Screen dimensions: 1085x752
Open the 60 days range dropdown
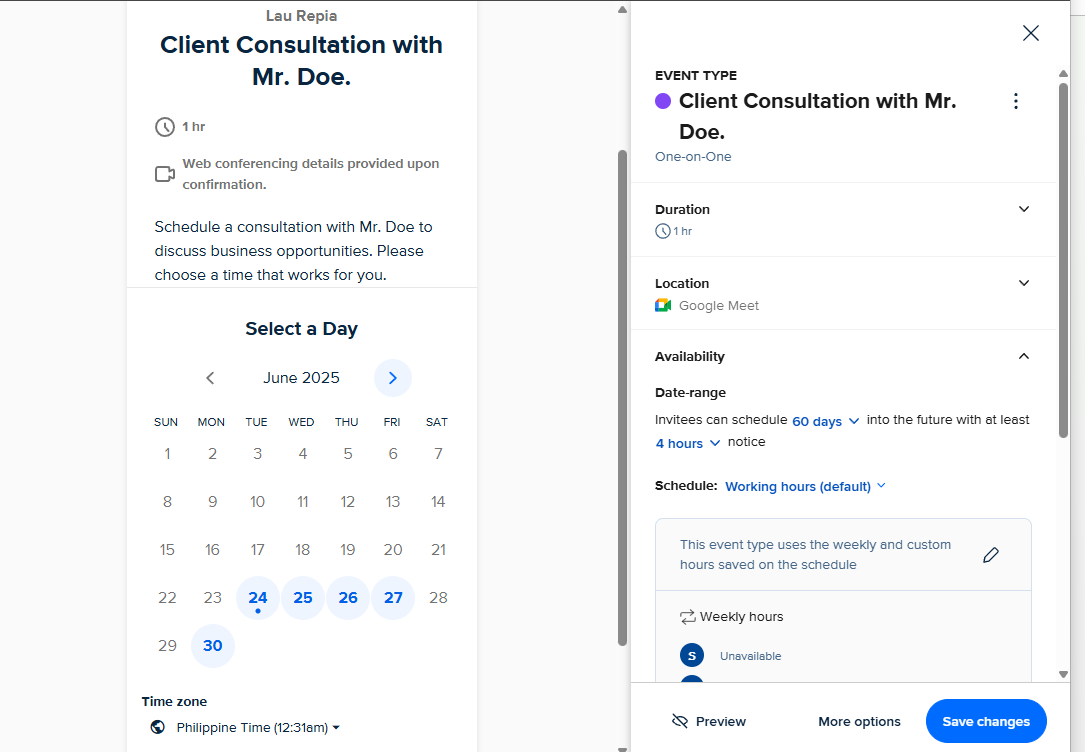[826, 421]
